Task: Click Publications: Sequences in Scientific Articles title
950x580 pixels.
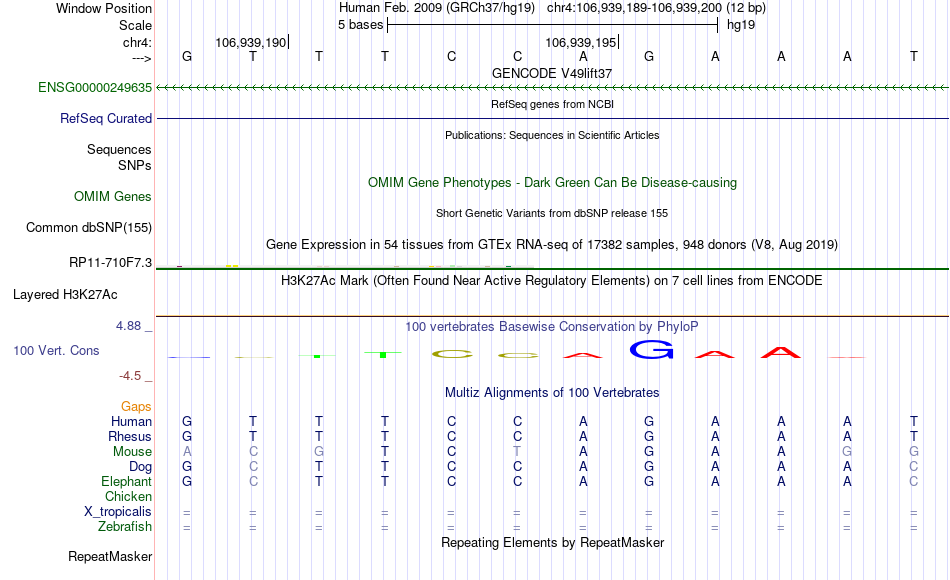Action: coord(552,135)
